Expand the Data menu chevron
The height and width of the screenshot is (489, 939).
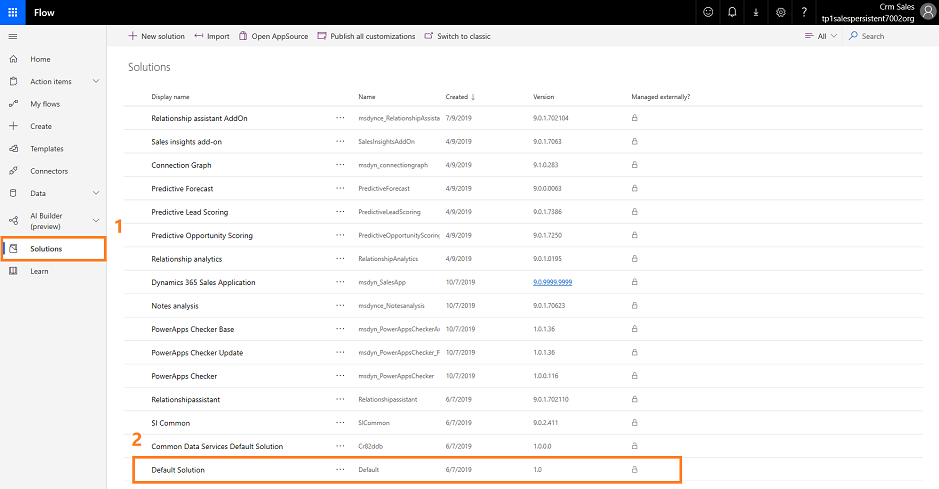click(x=96, y=193)
